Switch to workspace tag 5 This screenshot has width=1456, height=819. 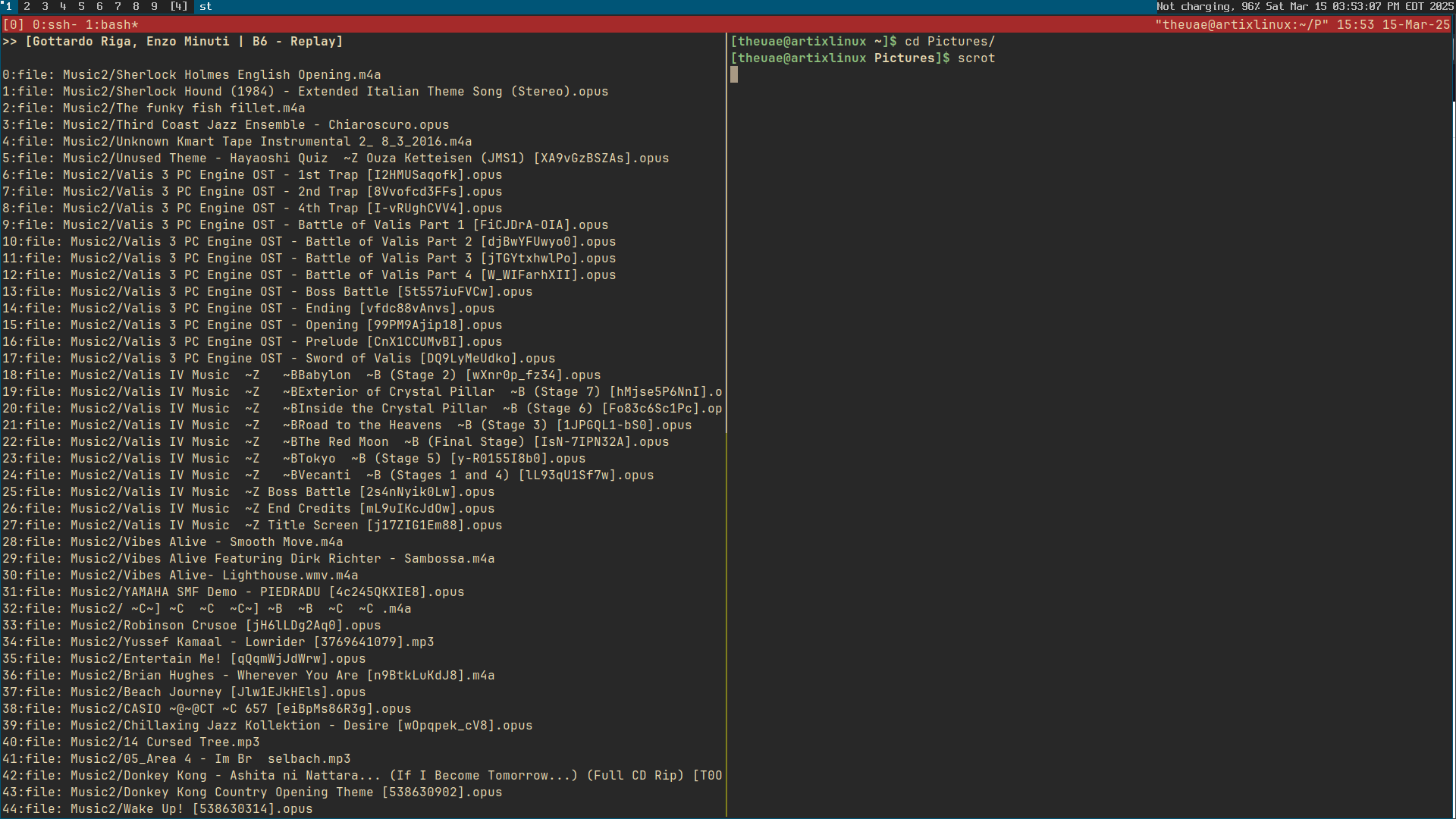pos(82,7)
